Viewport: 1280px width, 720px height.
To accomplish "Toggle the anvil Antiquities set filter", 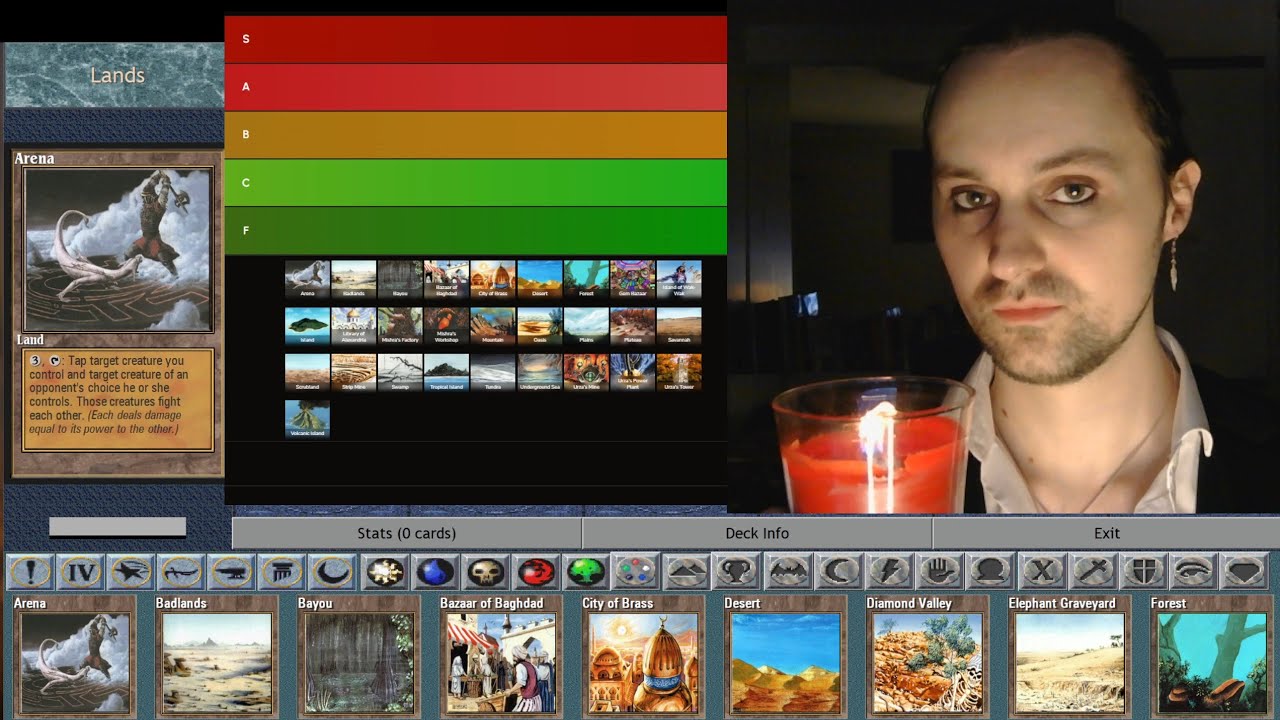I will (x=231, y=572).
